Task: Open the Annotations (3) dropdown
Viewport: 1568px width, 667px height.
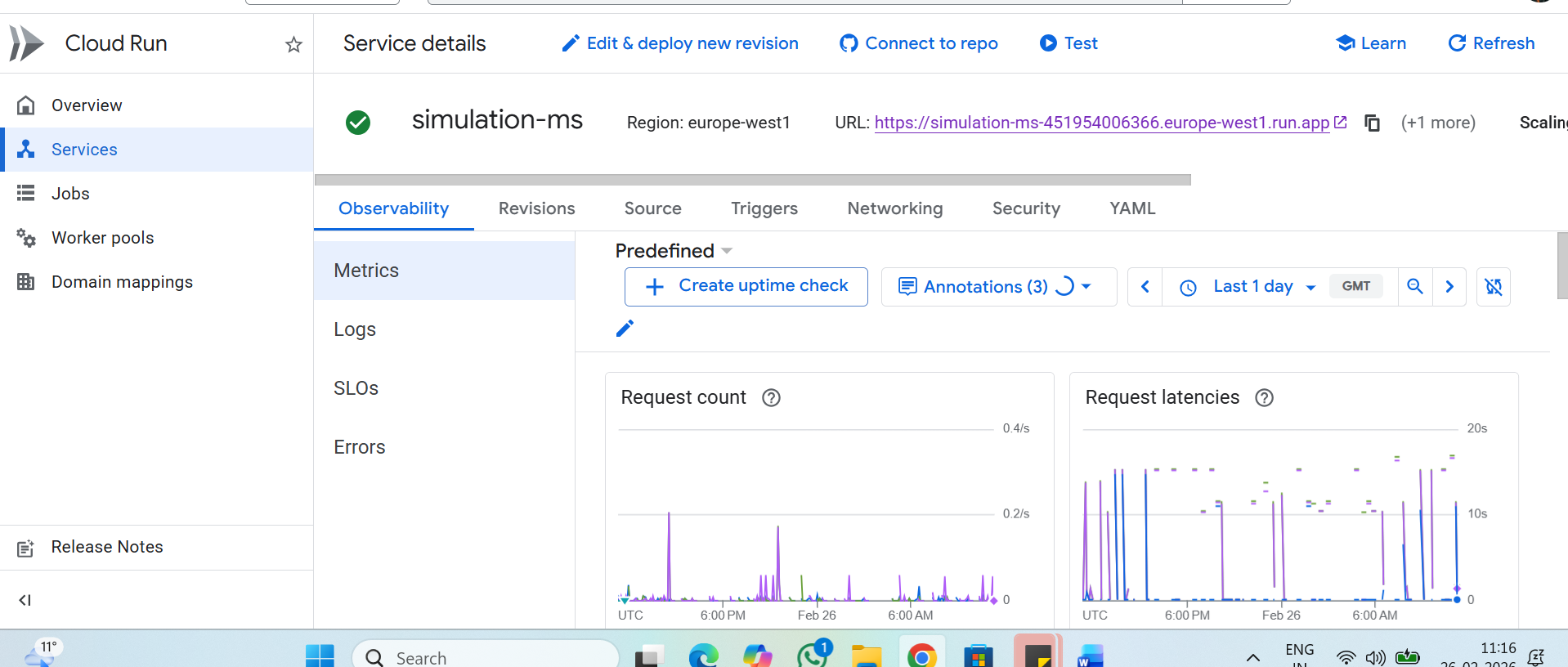Action: pos(999,287)
